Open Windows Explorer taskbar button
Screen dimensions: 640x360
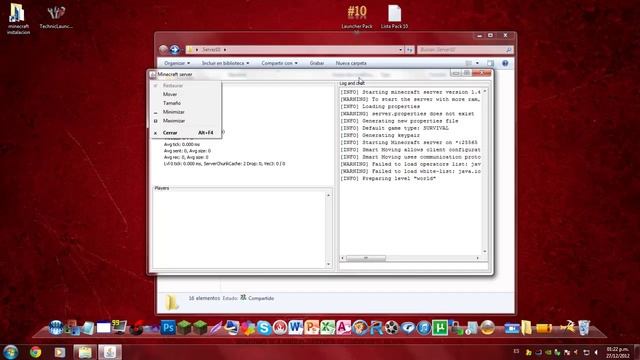point(85,352)
